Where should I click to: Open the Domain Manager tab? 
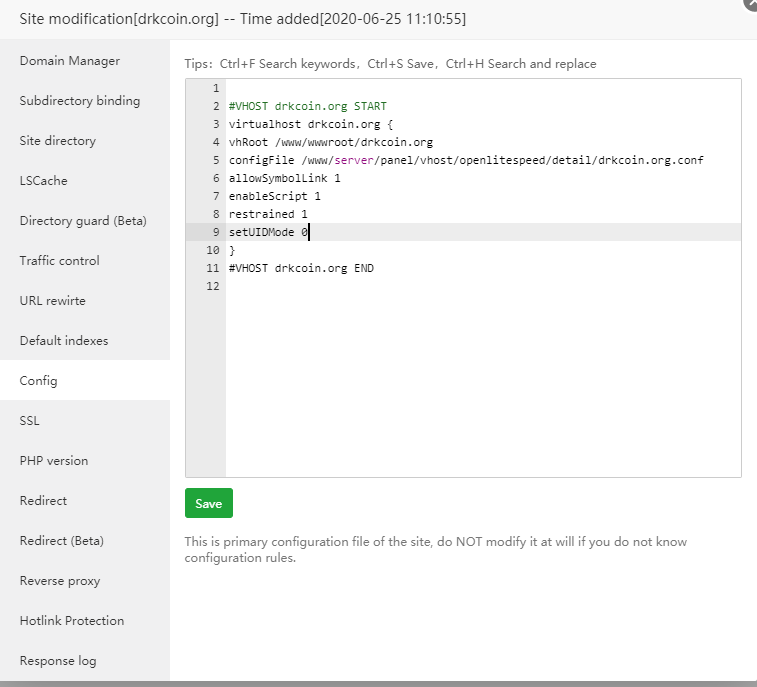70,61
